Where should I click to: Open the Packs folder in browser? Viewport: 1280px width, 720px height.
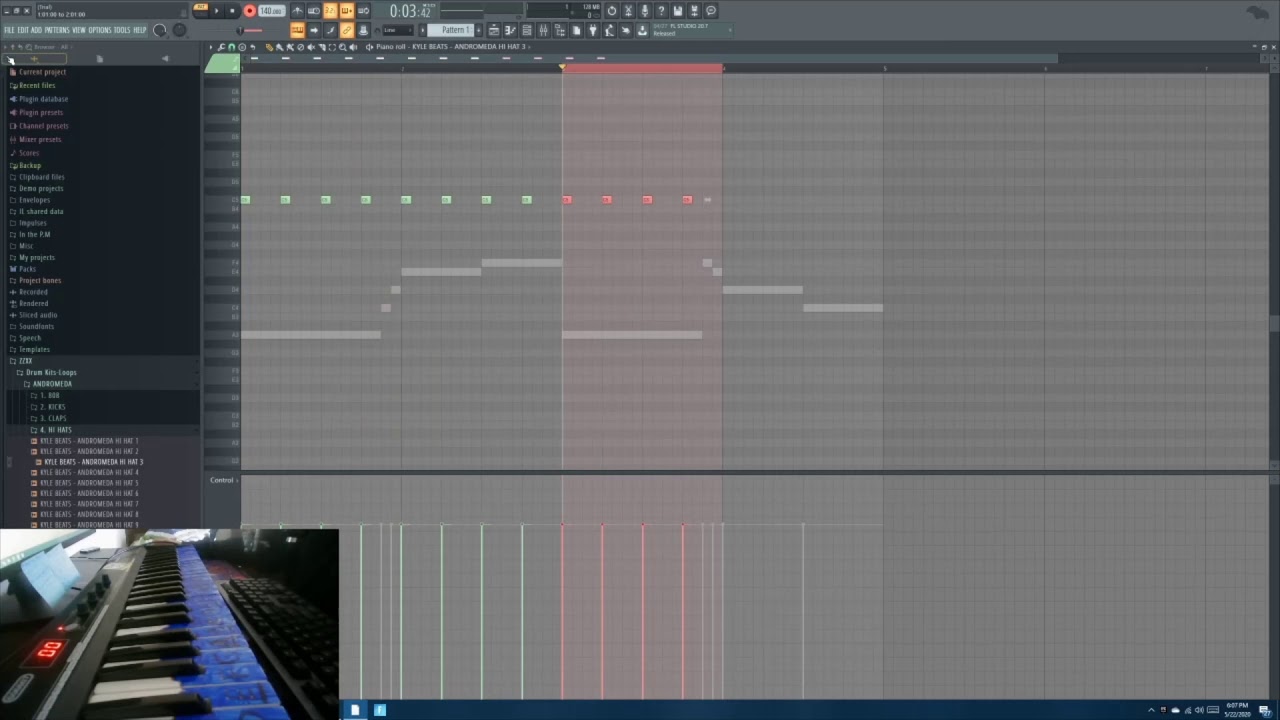coord(26,269)
